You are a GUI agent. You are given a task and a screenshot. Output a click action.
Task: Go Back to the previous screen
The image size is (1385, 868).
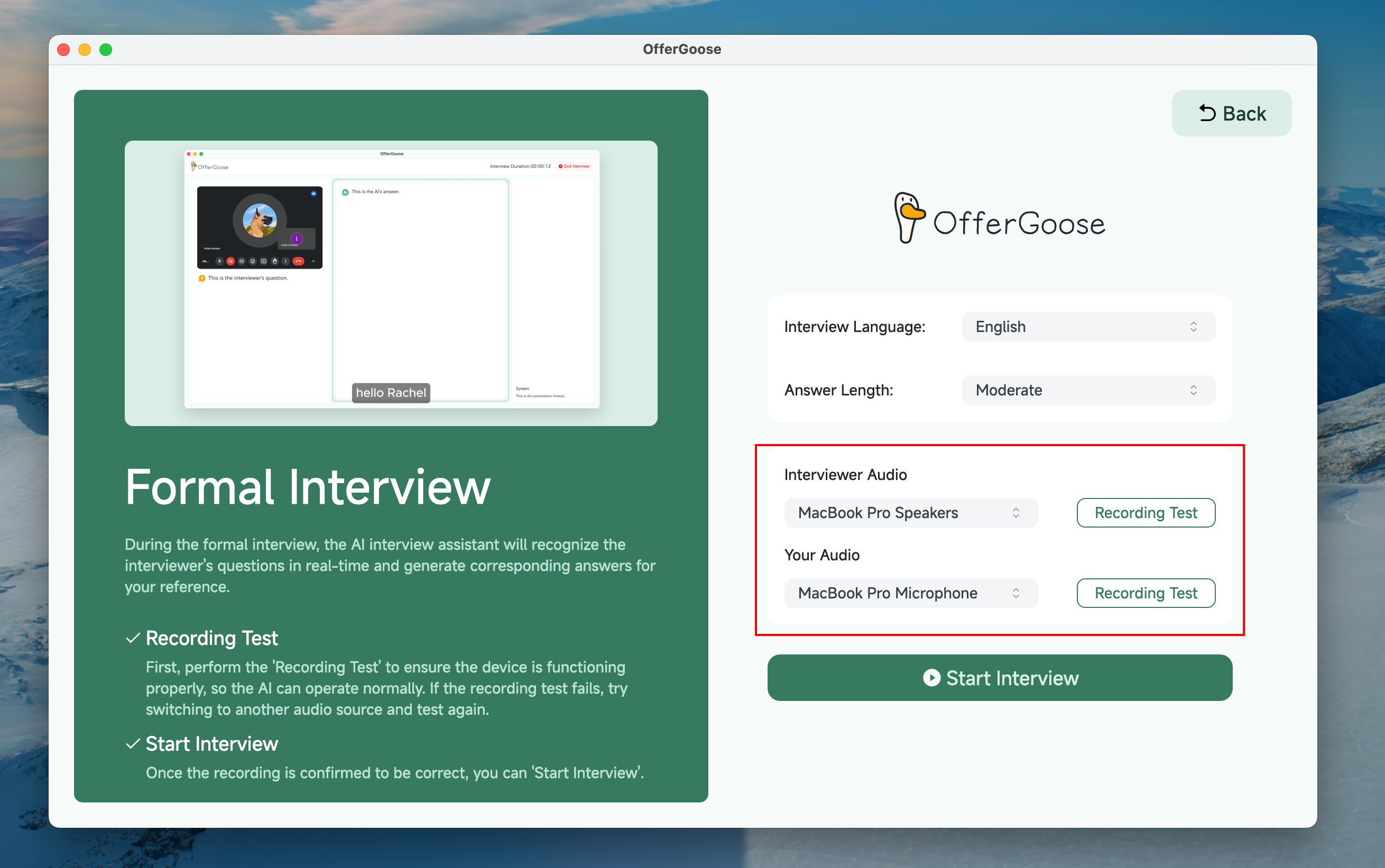(1231, 113)
